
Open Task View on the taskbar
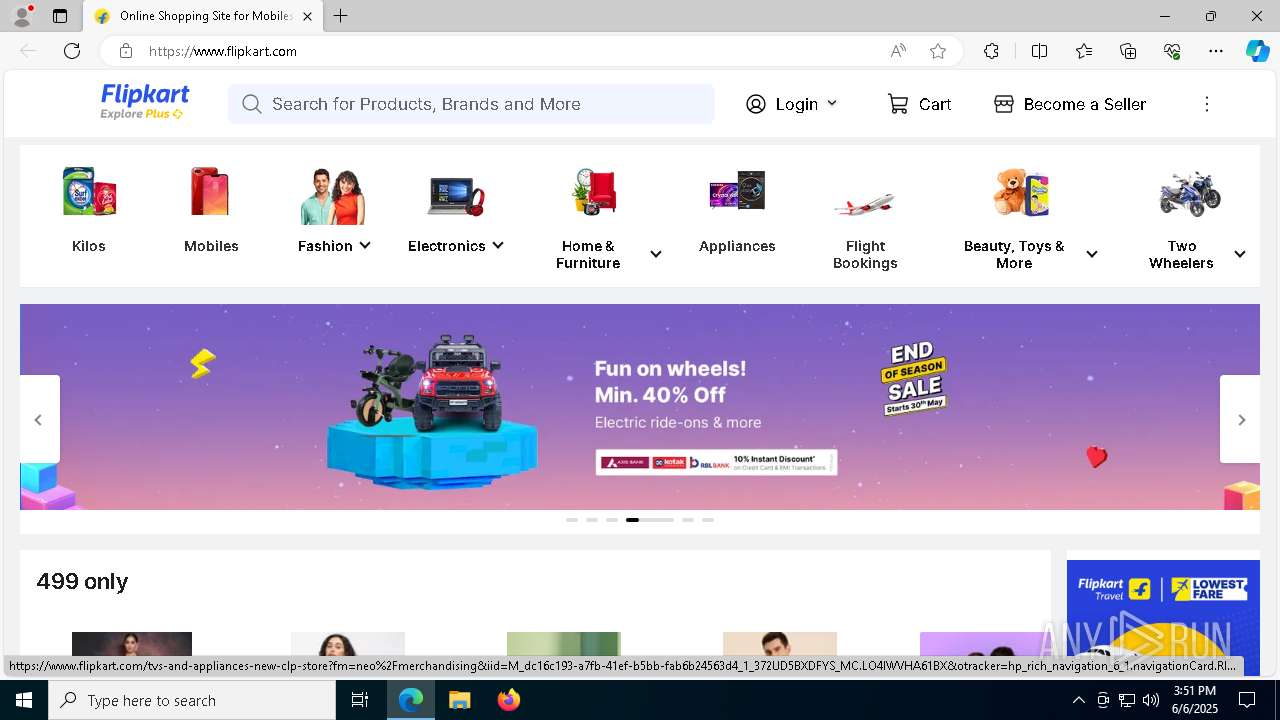tap(360, 700)
